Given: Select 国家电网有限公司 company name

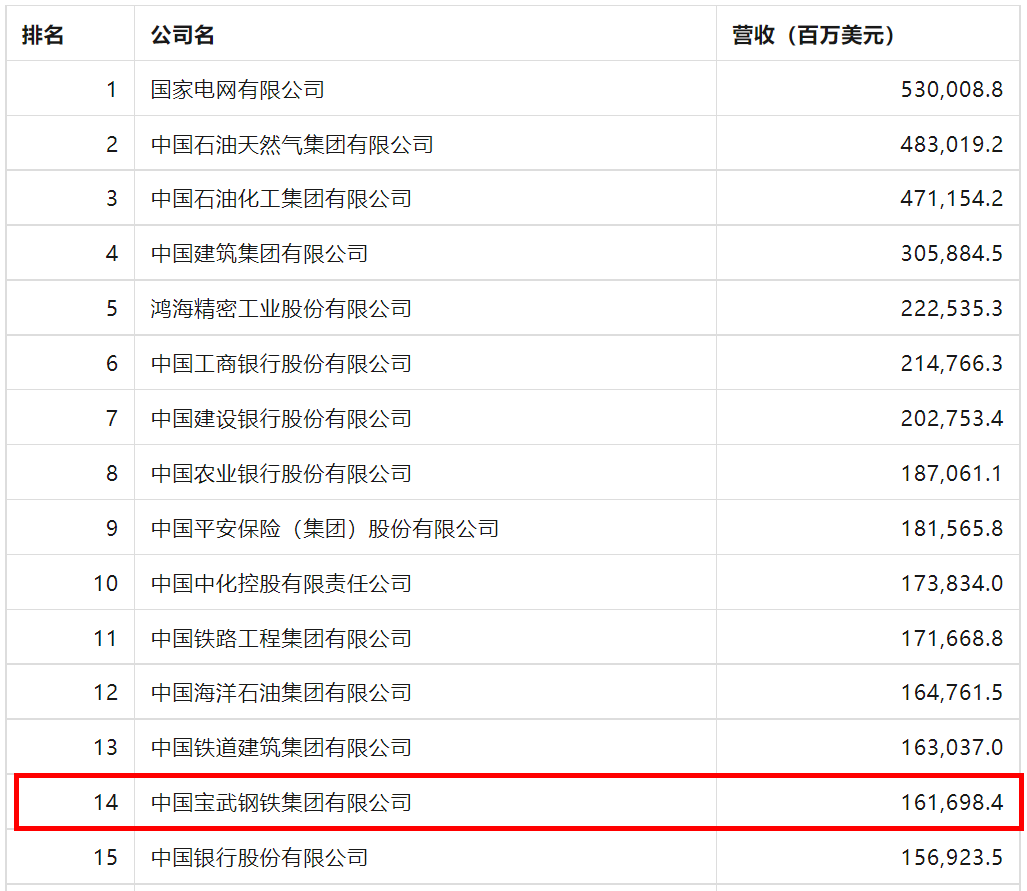Looking at the screenshot, I should (x=238, y=90).
